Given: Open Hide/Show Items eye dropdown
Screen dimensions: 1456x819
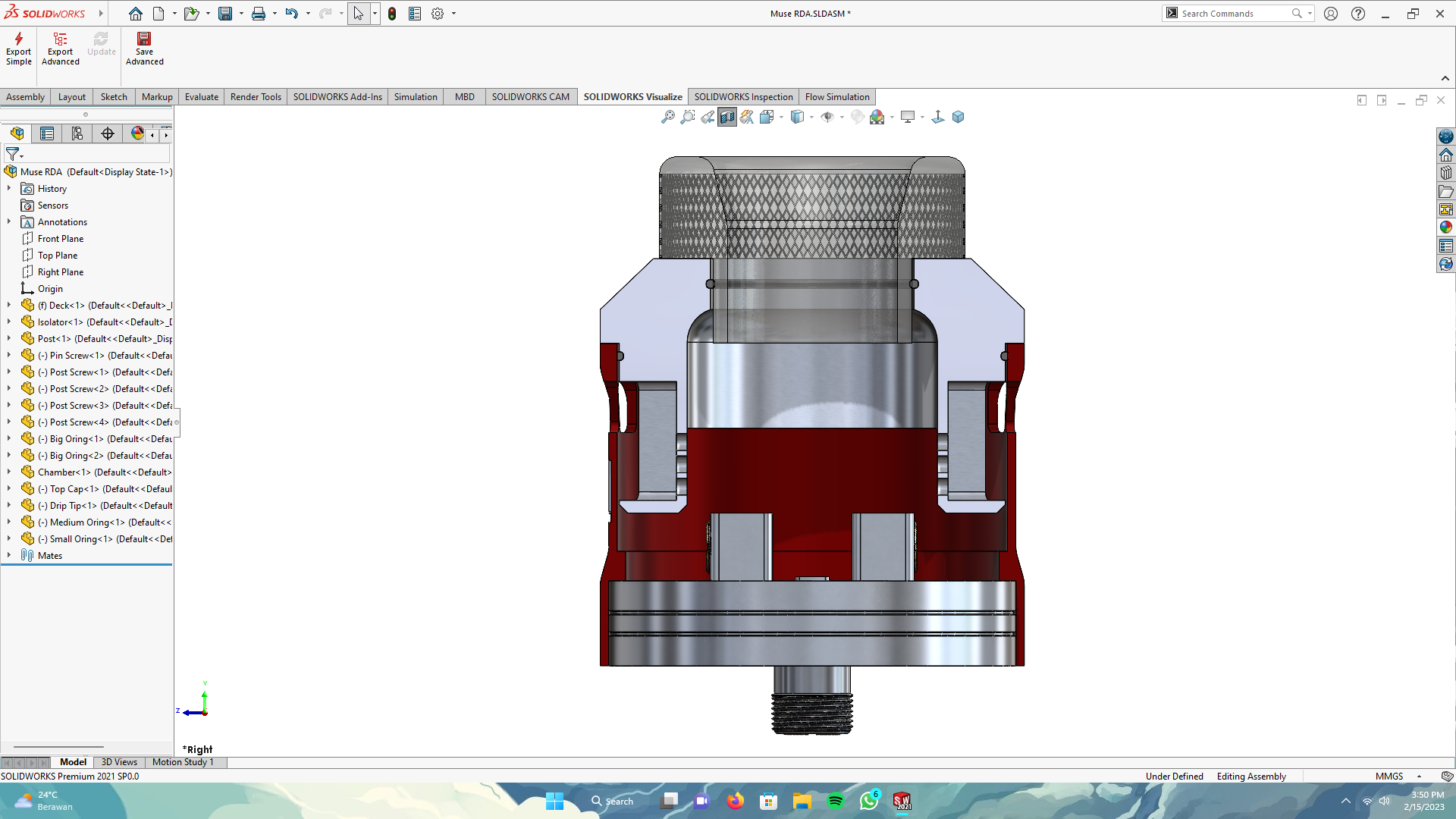Looking at the screenshot, I should click(x=843, y=118).
